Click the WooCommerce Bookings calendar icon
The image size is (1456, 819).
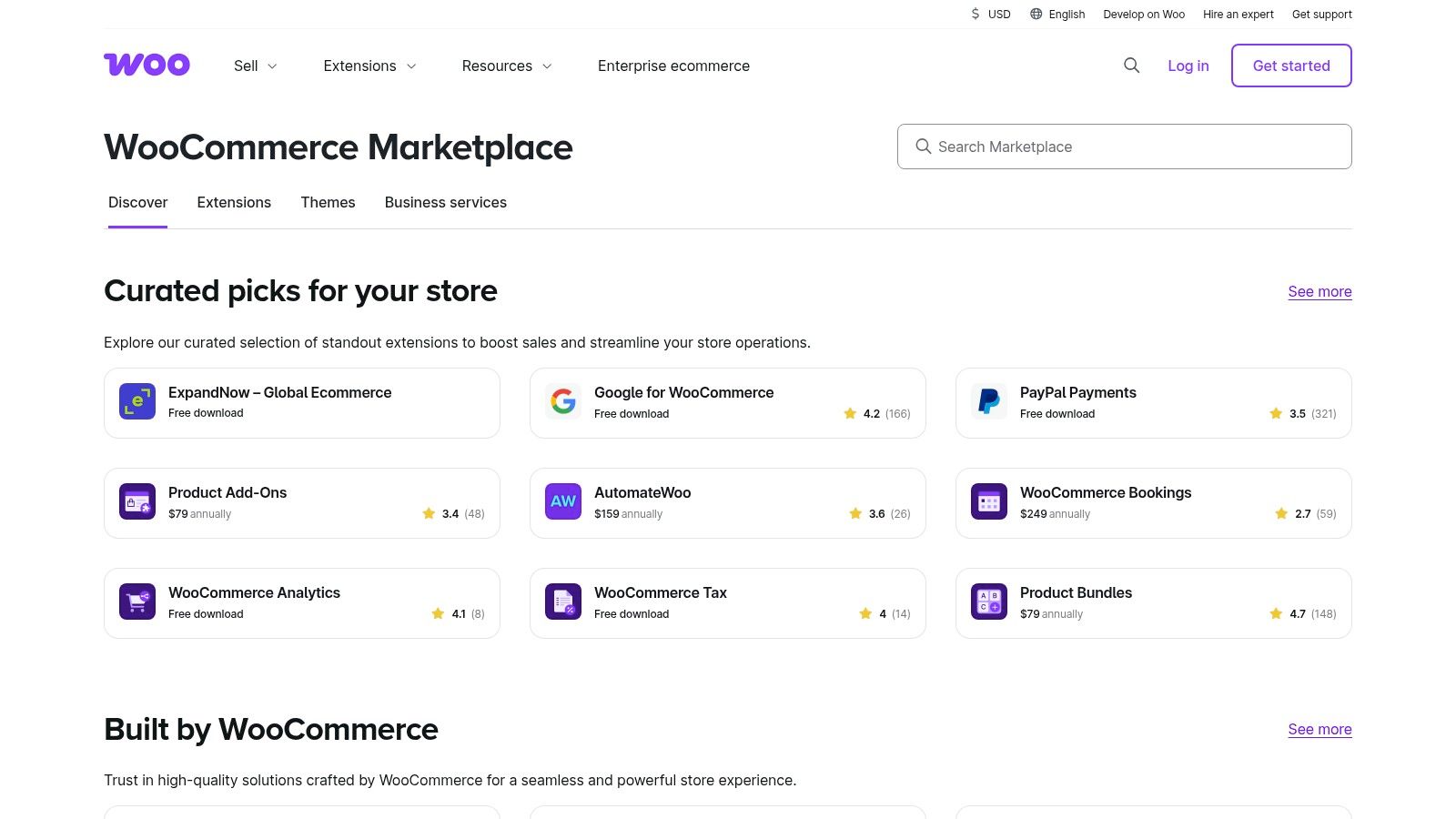point(989,501)
